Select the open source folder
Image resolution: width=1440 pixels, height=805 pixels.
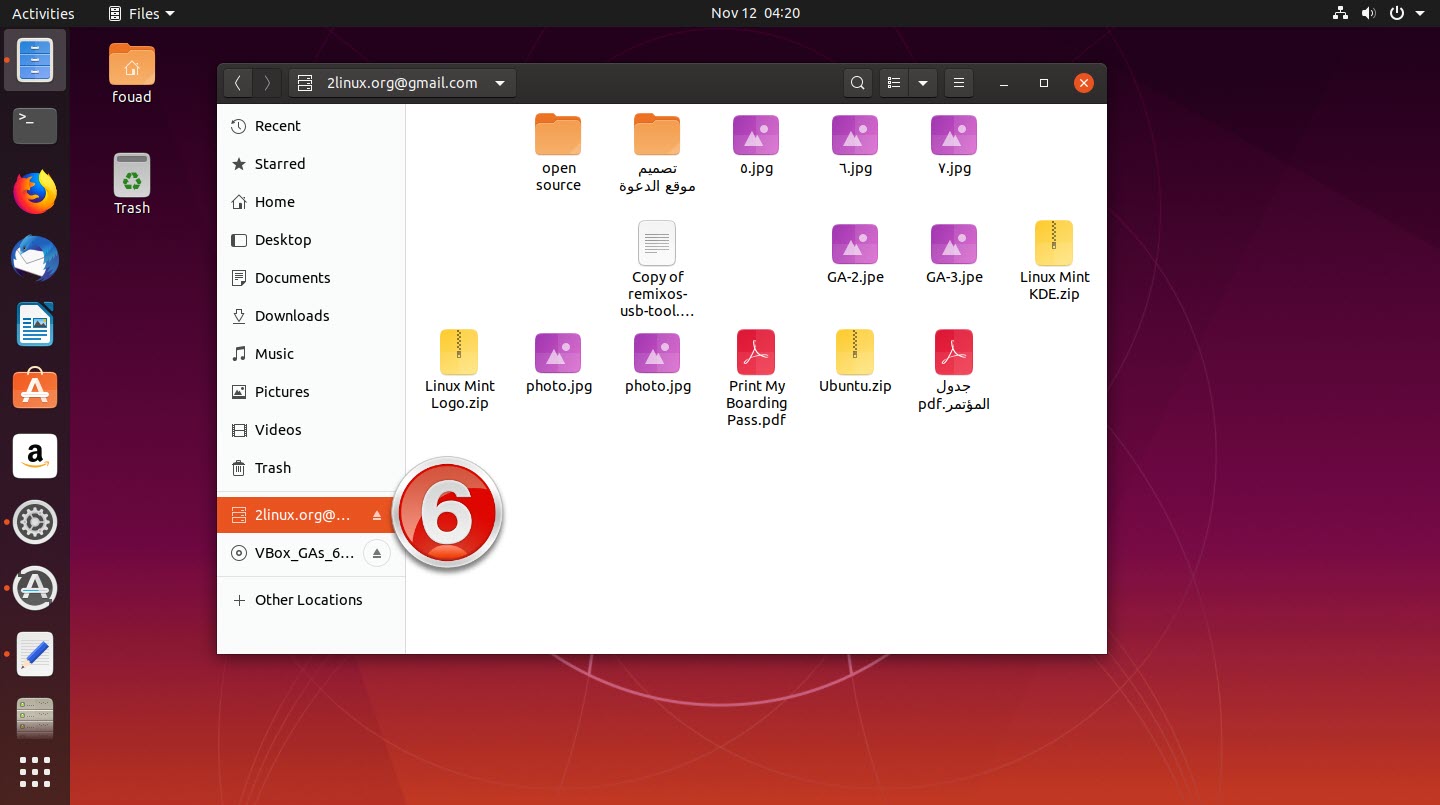point(558,153)
